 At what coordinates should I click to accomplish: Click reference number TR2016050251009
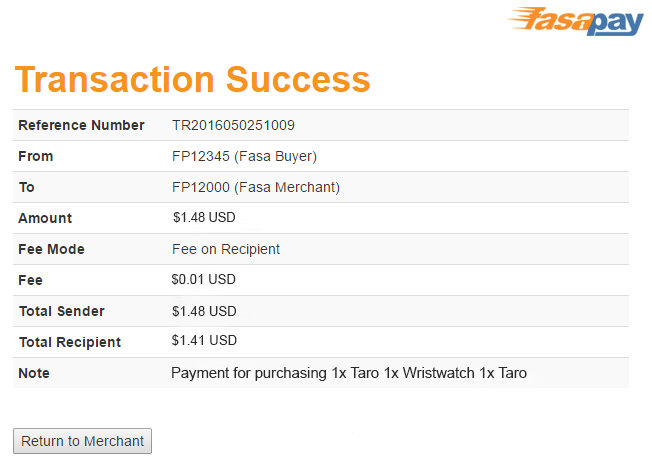(233, 125)
